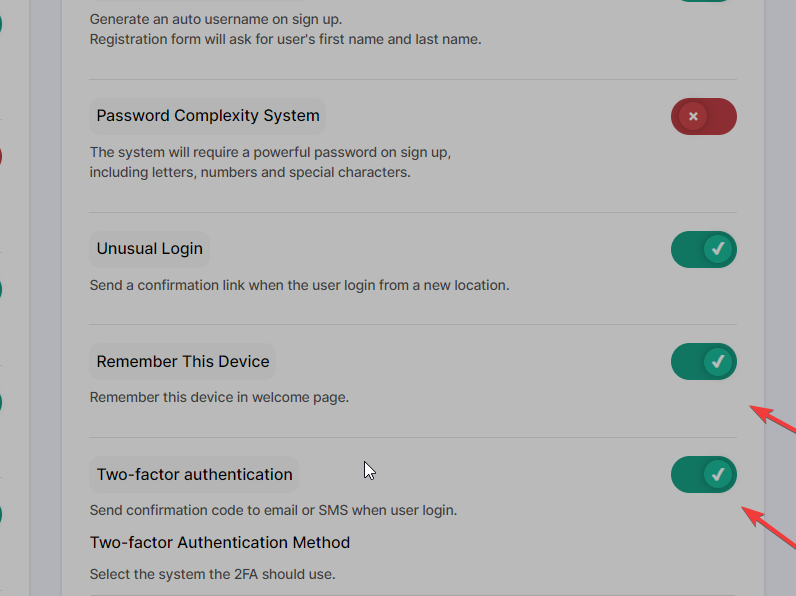This screenshot has height=596, width=796.
Task: Click the 'Send confirmation code to email or SMS' description
Action: tap(273, 510)
